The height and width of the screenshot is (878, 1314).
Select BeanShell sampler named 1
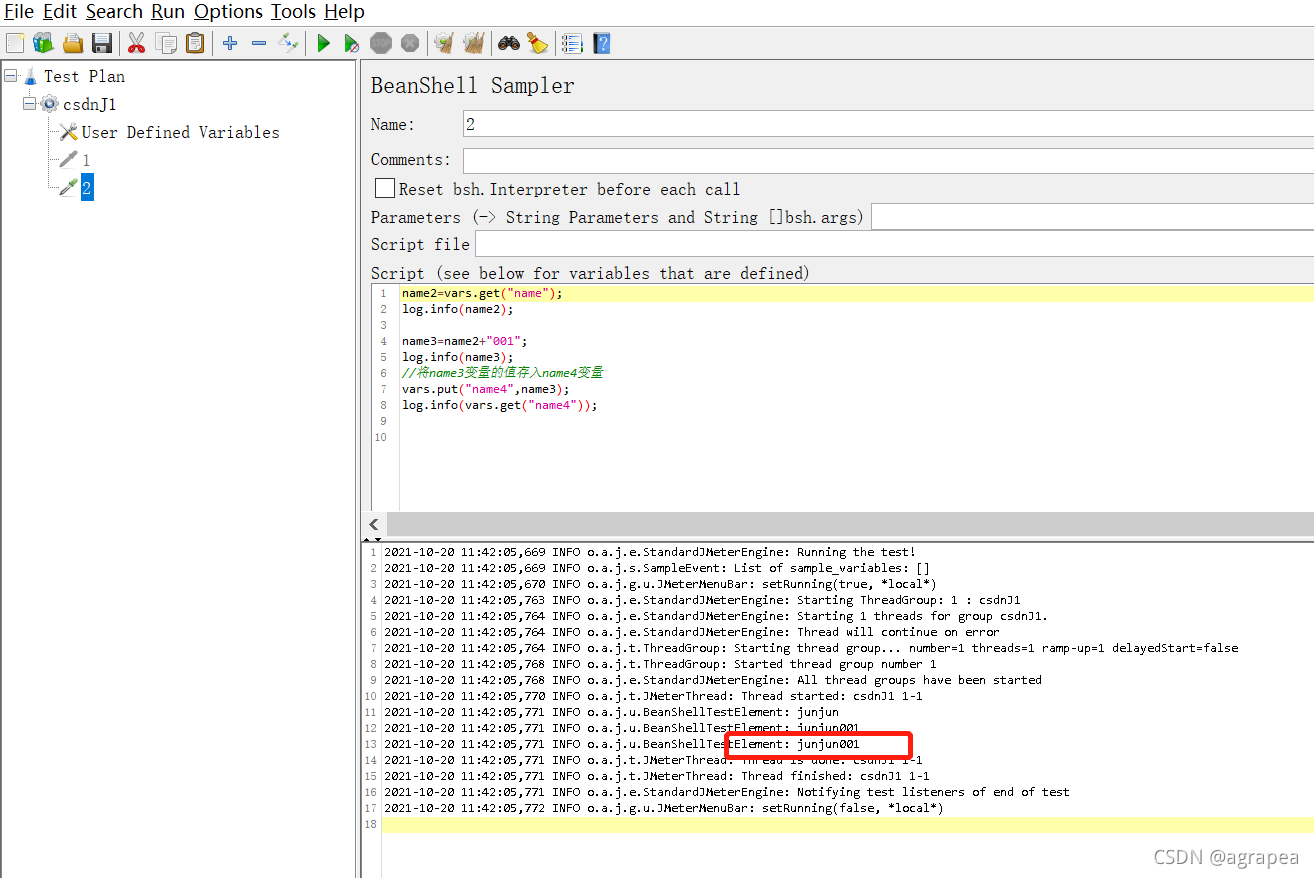86,160
